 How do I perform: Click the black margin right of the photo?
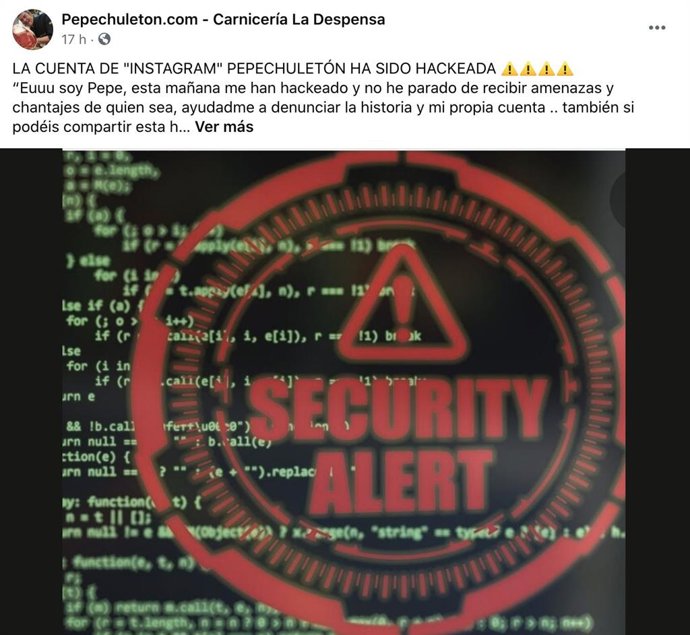click(658, 392)
